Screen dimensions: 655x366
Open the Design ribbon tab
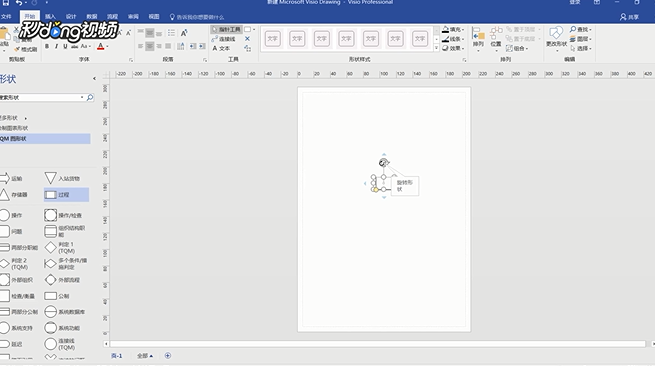tap(71, 17)
